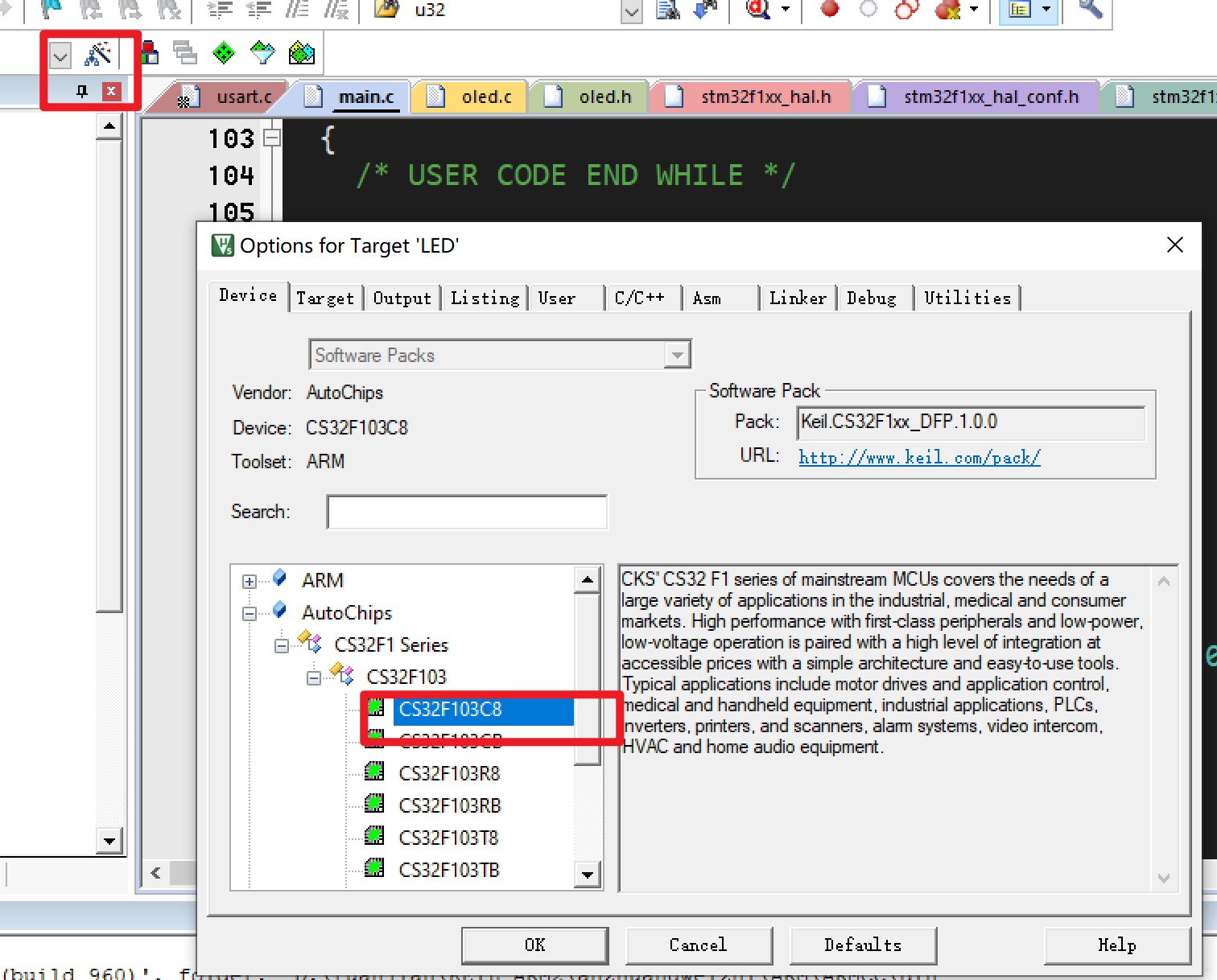This screenshot has width=1217, height=980.
Task: Switch to the Target tab
Action: point(325,298)
